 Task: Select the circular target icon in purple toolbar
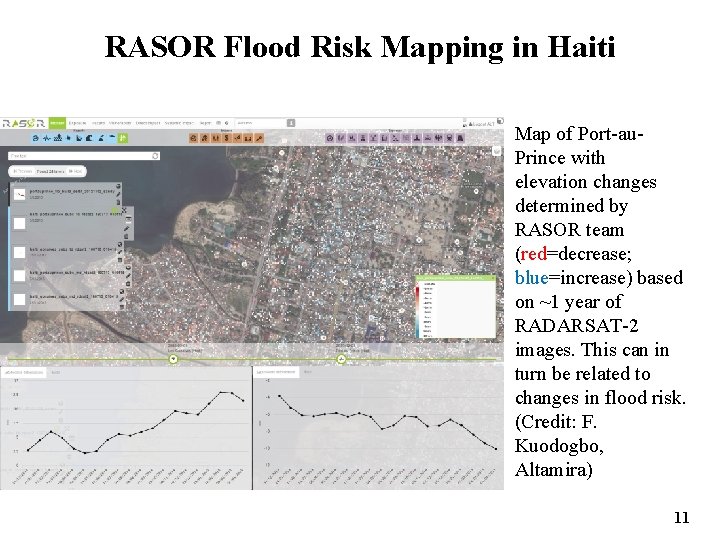point(330,138)
